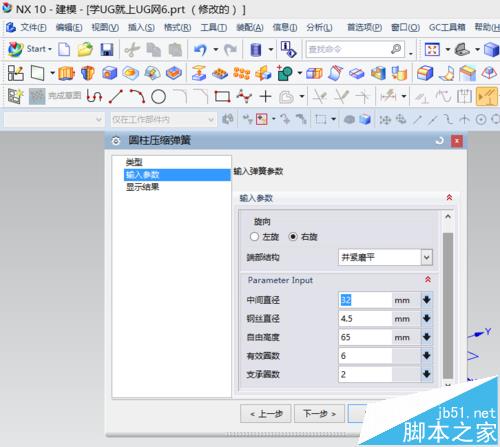Image resolution: width=500 pixels, height=447 pixels.
Task: Open the 格式(R) menu
Action: coord(178,27)
